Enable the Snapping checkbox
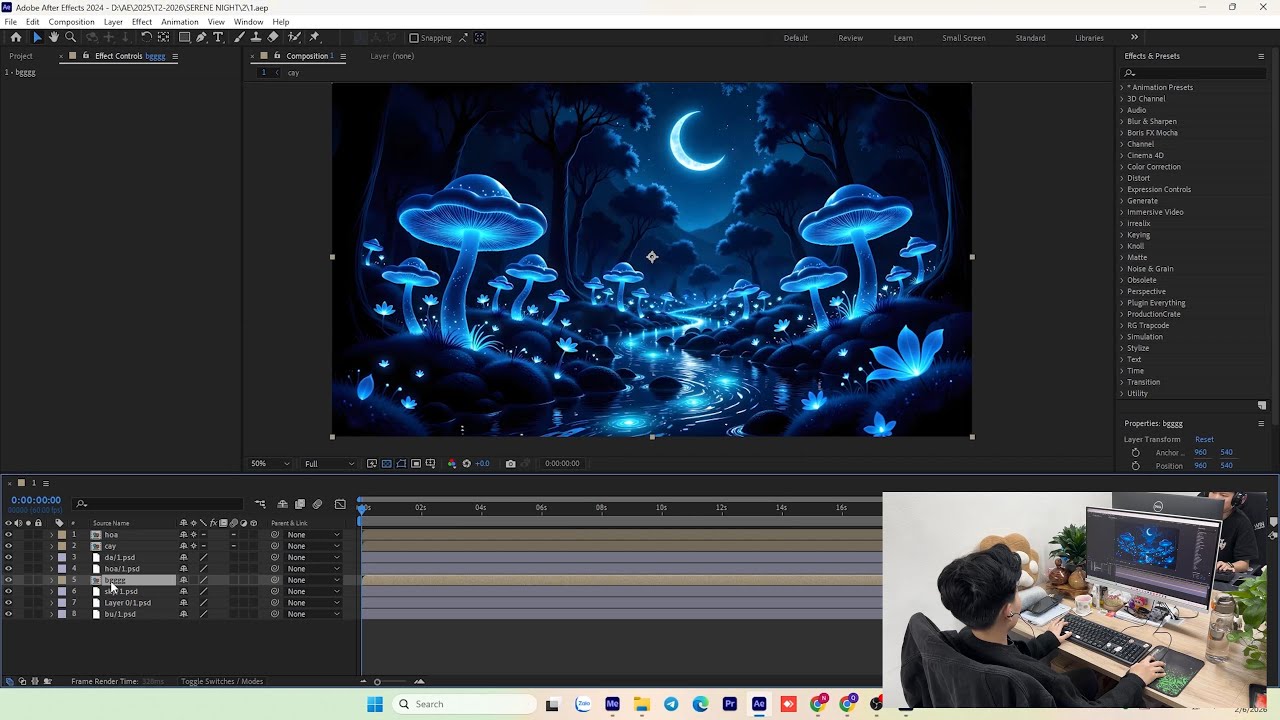 click(x=414, y=38)
